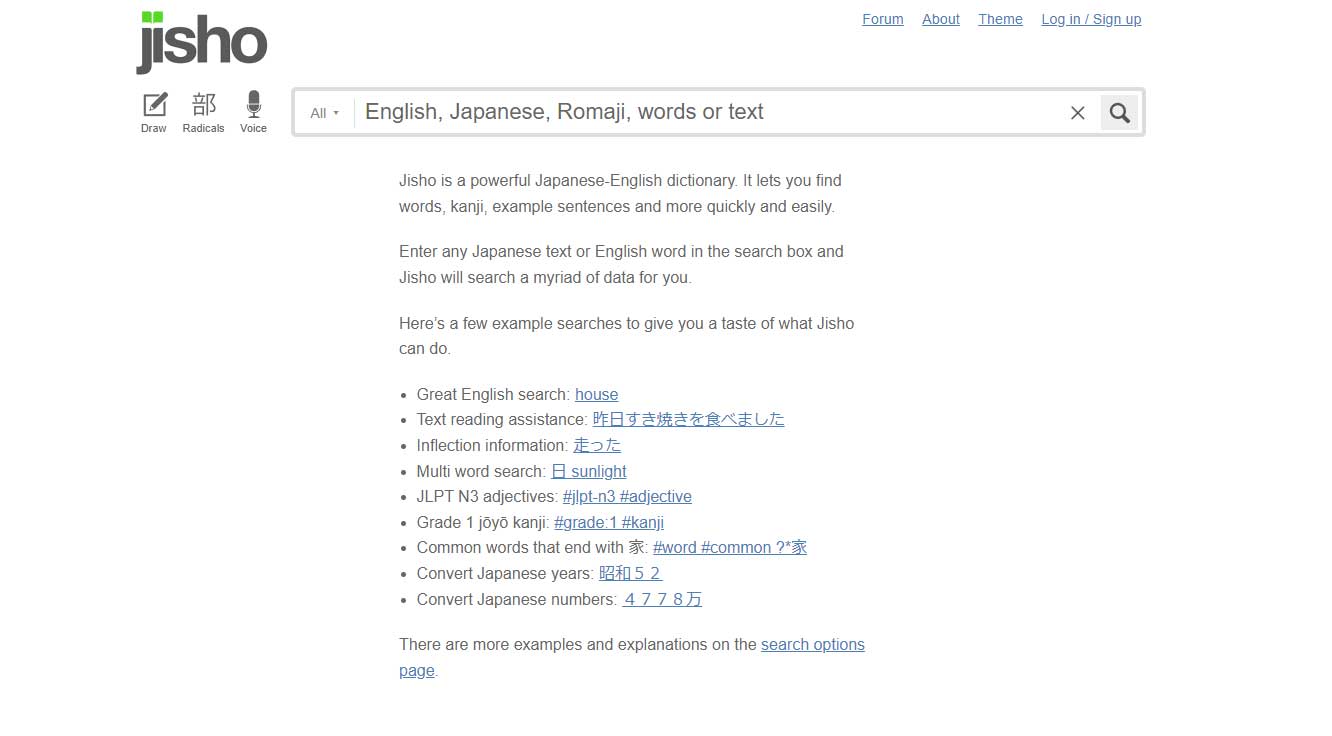
Task: Open the #word #common ?*家 search
Action: [730, 547]
